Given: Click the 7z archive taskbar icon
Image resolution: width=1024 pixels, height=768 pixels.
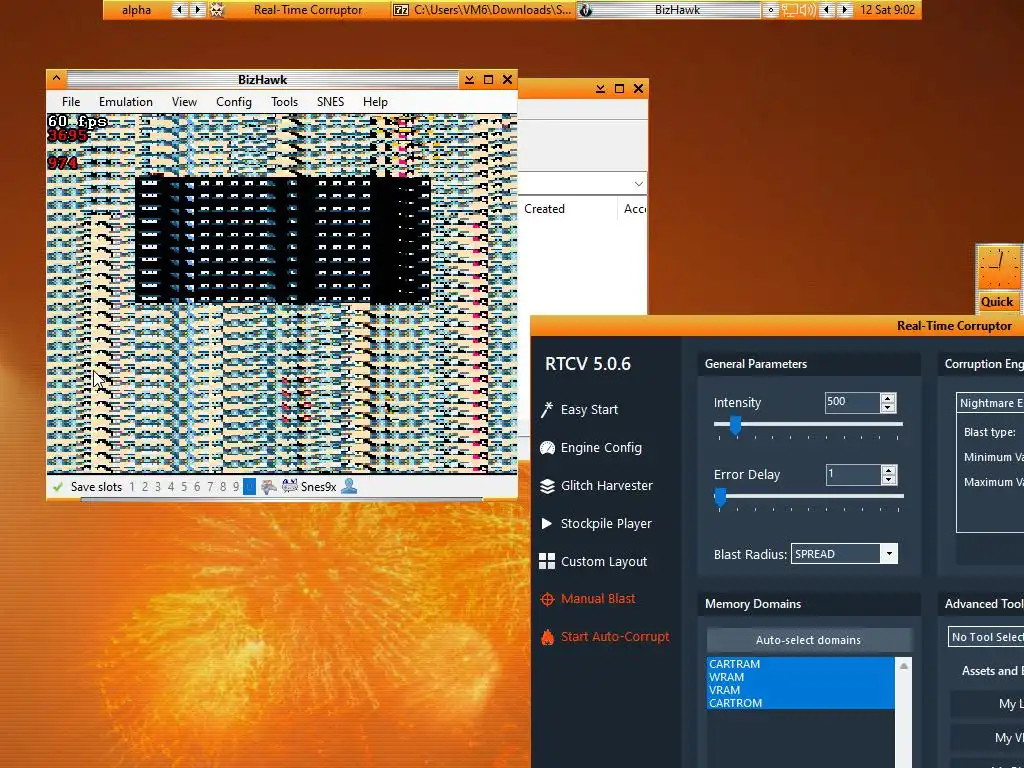Looking at the screenshot, I should [x=401, y=10].
